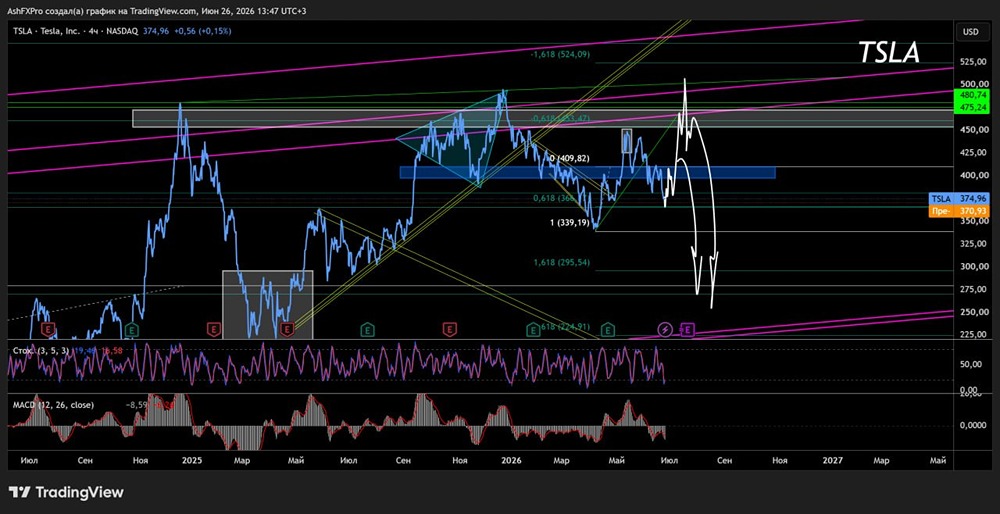This screenshot has width=1000, height=514.
Task: Click the 2027 label on the time axis
Action: point(832,459)
